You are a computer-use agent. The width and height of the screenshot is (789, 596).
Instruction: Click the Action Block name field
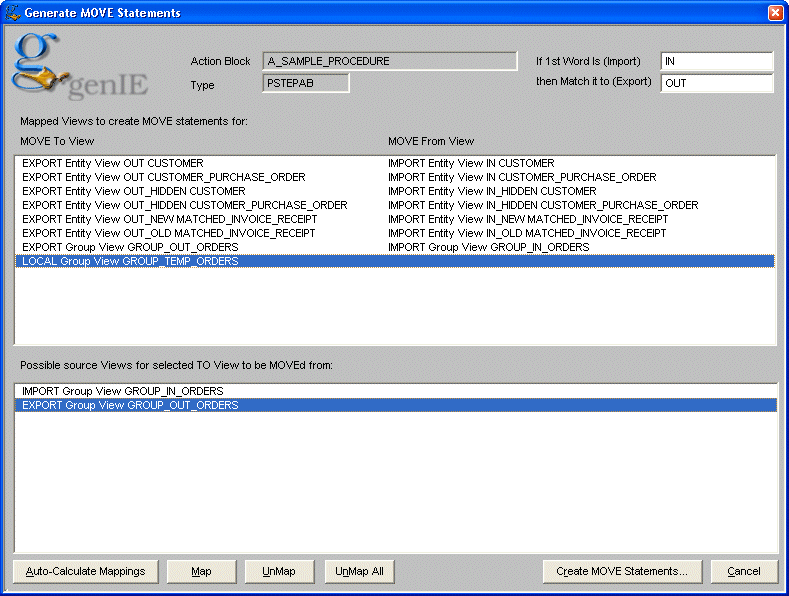[x=389, y=62]
